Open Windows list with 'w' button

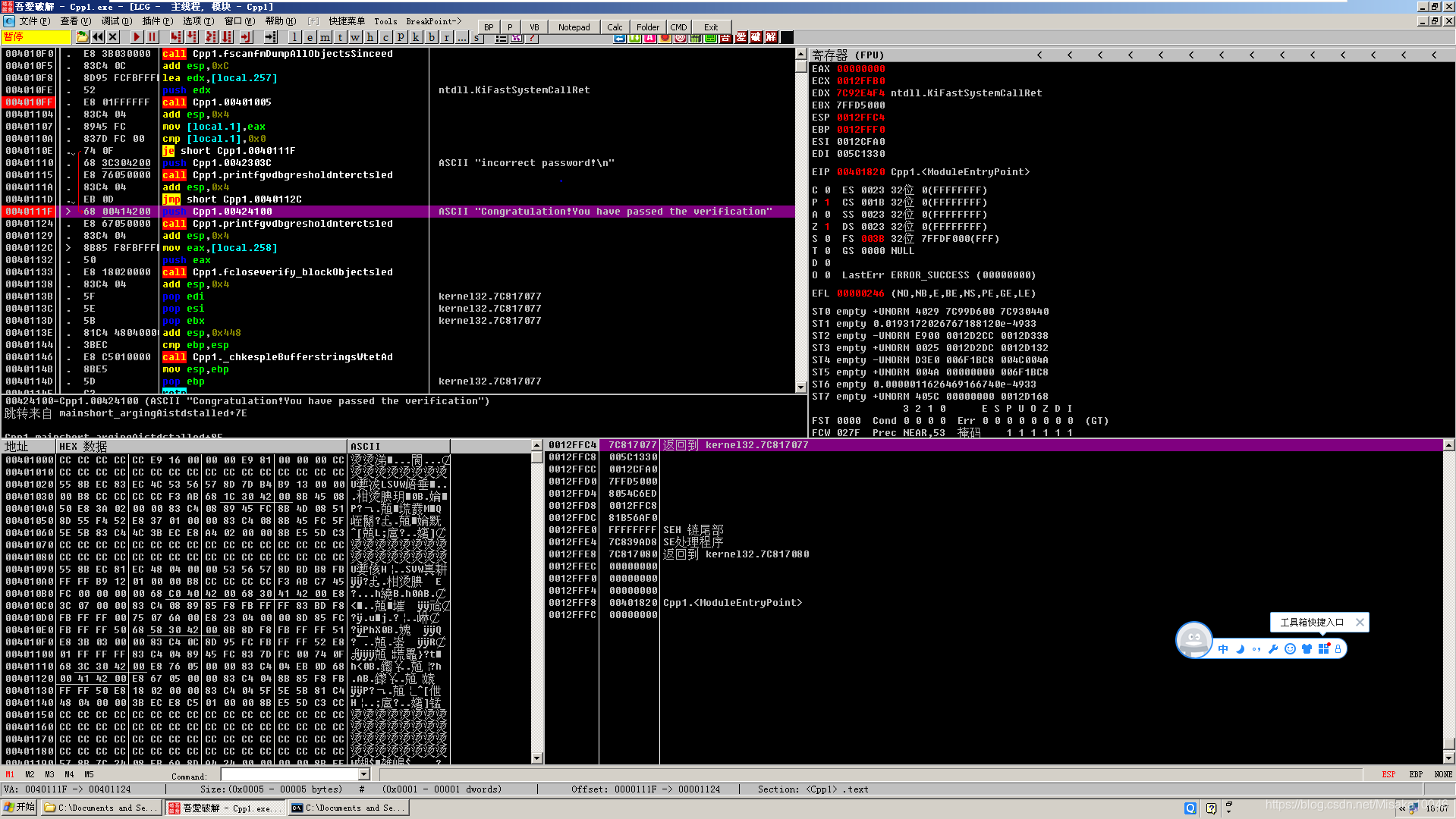[x=355, y=36]
